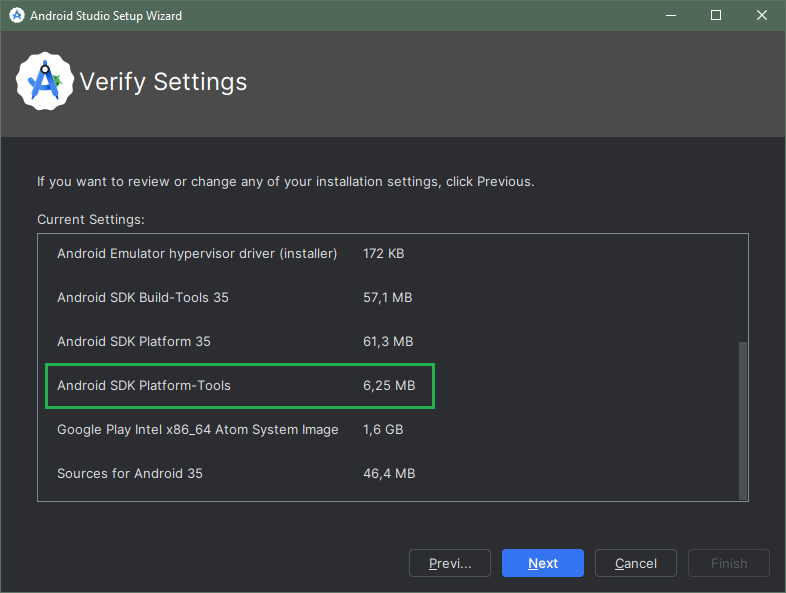Click the 61,3 MB size value

388,341
